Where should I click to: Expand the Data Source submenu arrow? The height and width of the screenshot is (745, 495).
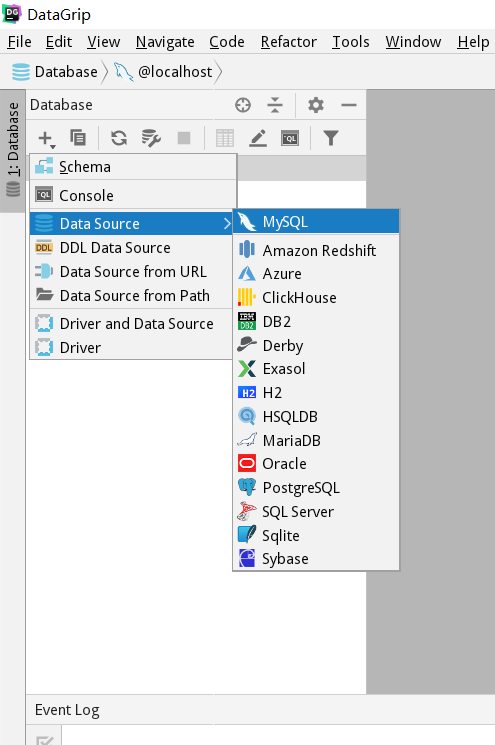pyautogui.click(x=227, y=223)
